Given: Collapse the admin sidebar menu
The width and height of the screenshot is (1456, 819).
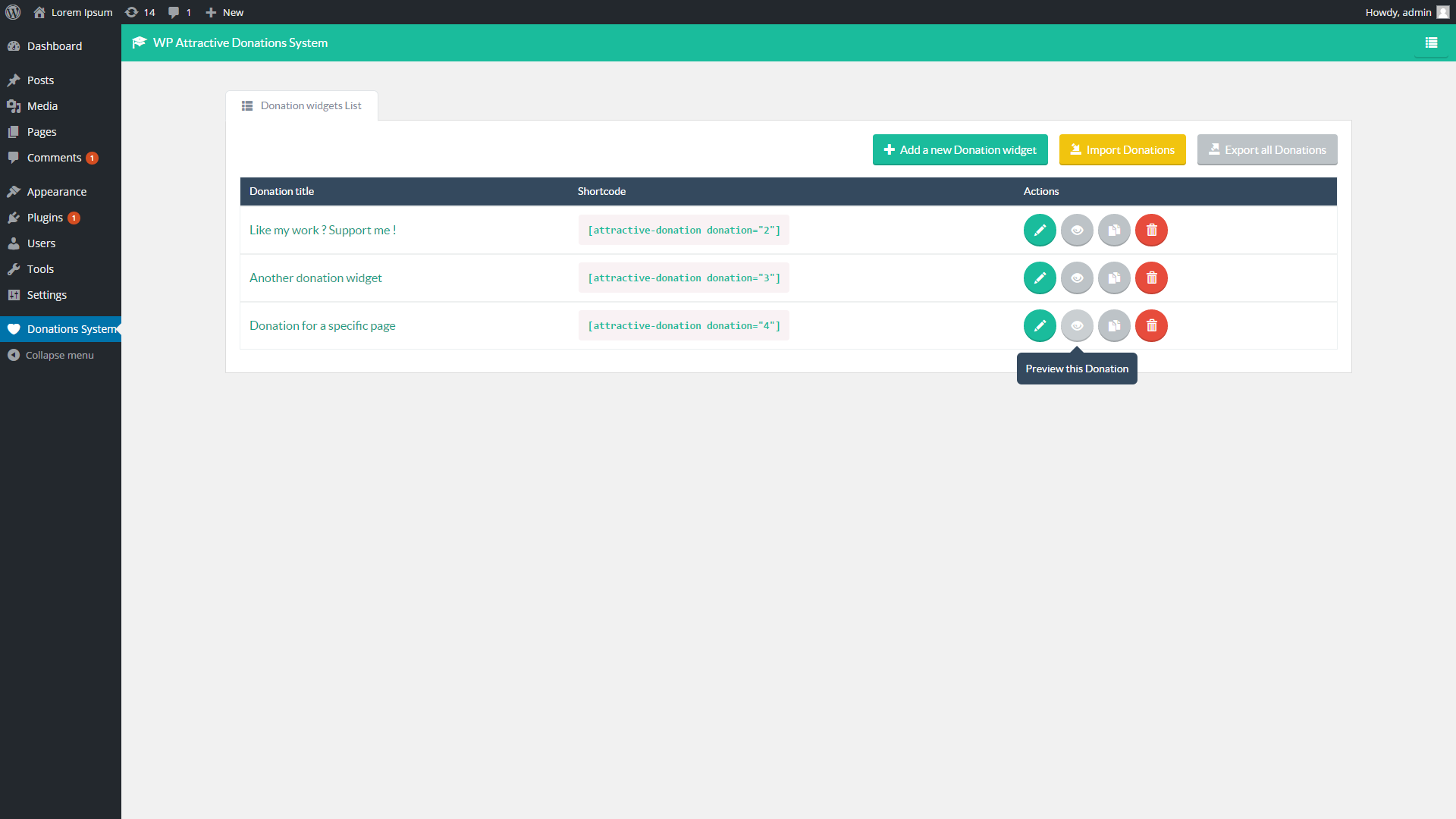Looking at the screenshot, I should [51, 355].
